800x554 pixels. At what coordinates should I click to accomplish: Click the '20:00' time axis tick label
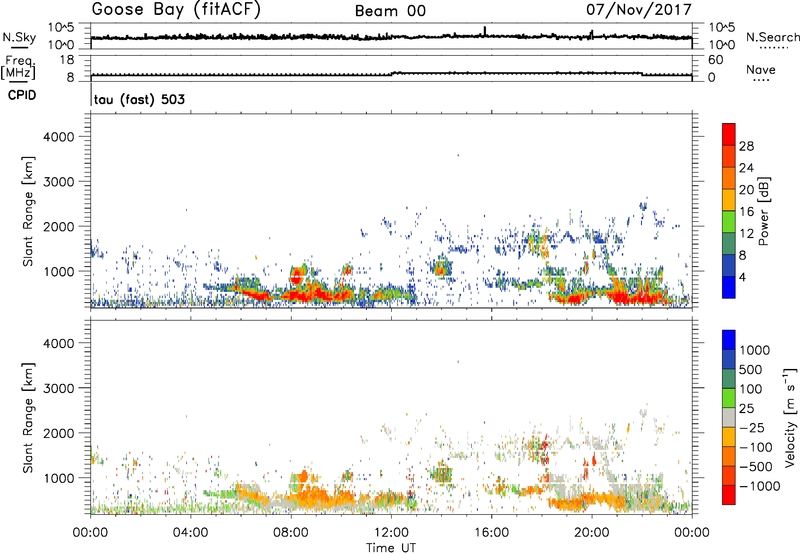tap(592, 533)
